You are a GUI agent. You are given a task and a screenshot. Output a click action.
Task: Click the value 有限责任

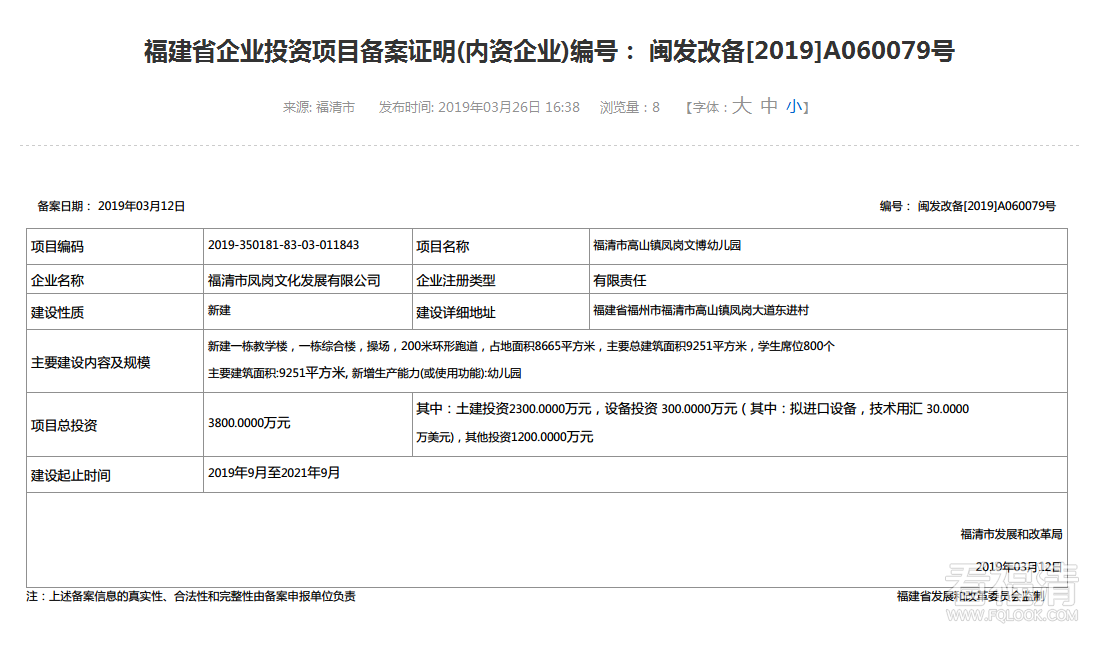(620, 280)
